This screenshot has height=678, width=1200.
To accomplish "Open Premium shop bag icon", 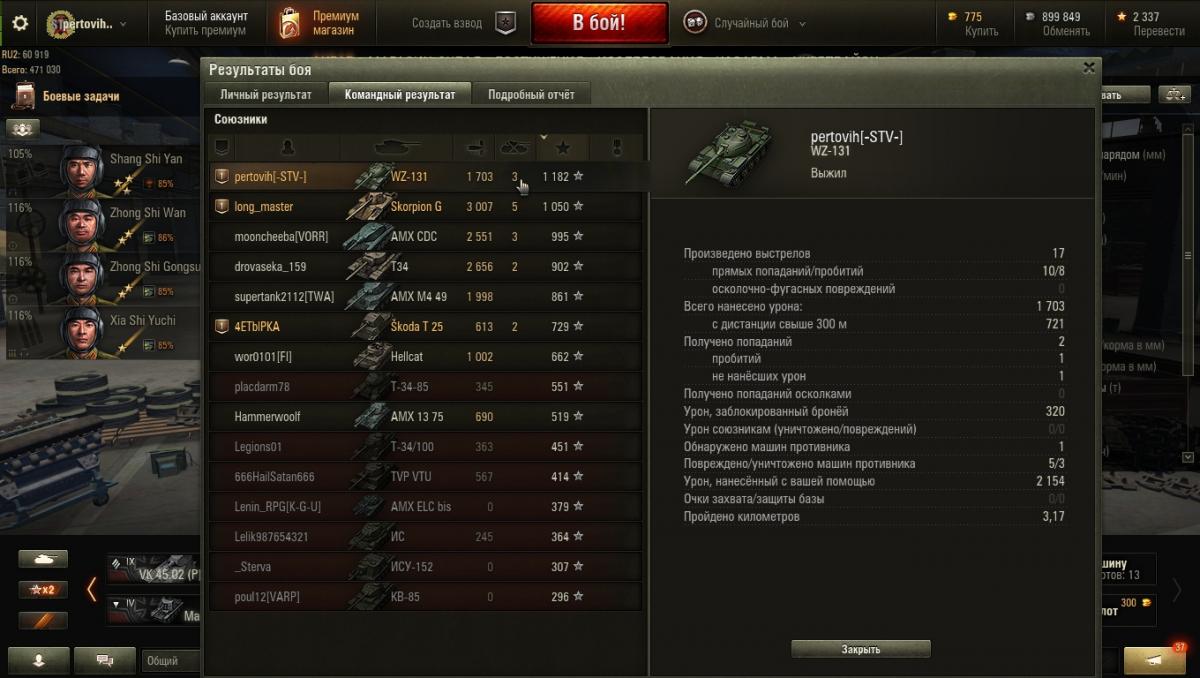I will [290, 23].
